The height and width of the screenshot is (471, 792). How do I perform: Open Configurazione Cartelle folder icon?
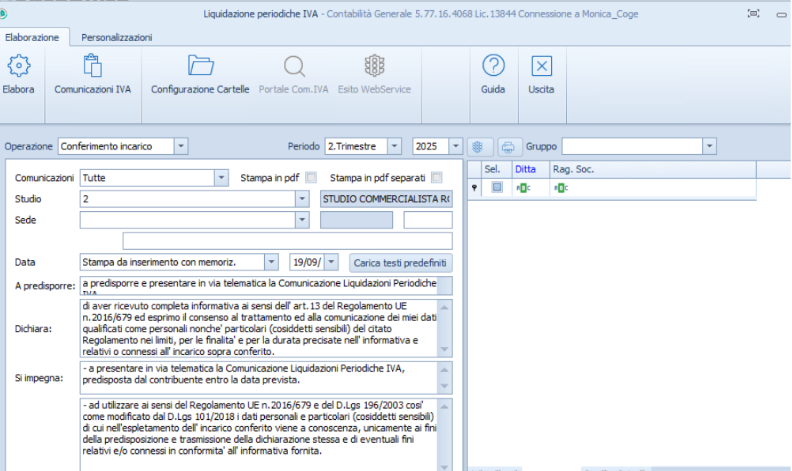(x=200, y=67)
